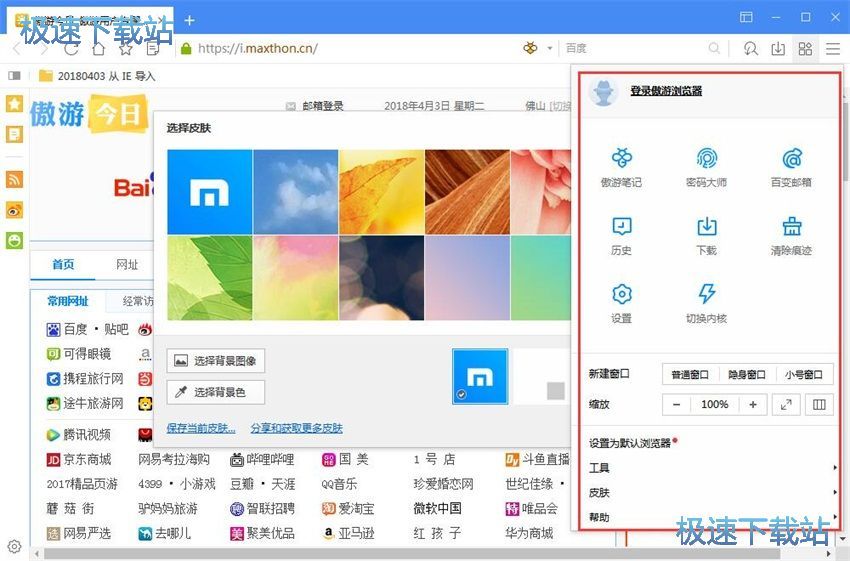Open RSS feed icon in left sidebar

click(x=15, y=179)
